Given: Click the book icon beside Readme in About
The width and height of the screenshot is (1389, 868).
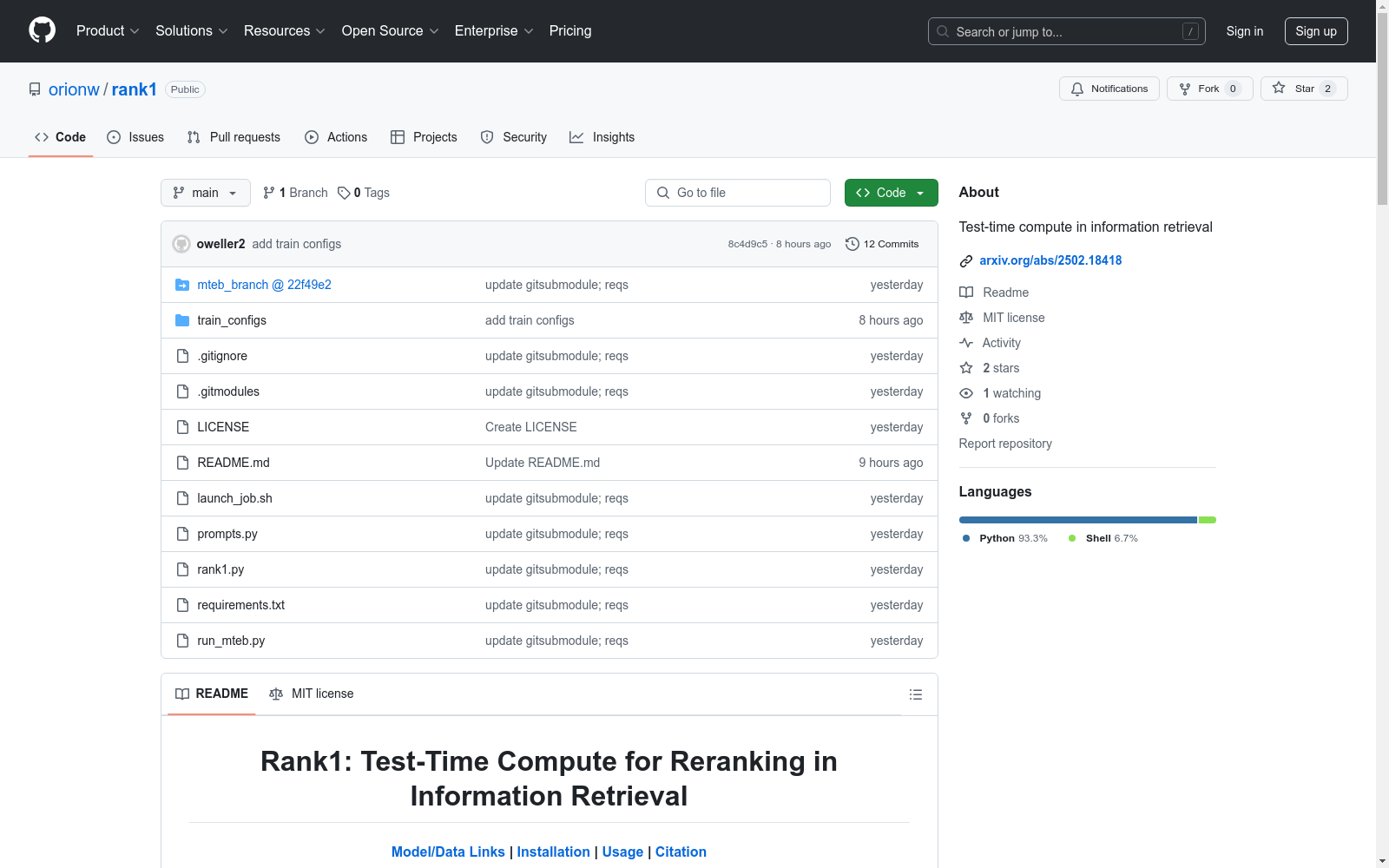Looking at the screenshot, I should pyautogui.click(x=966, y=293).
